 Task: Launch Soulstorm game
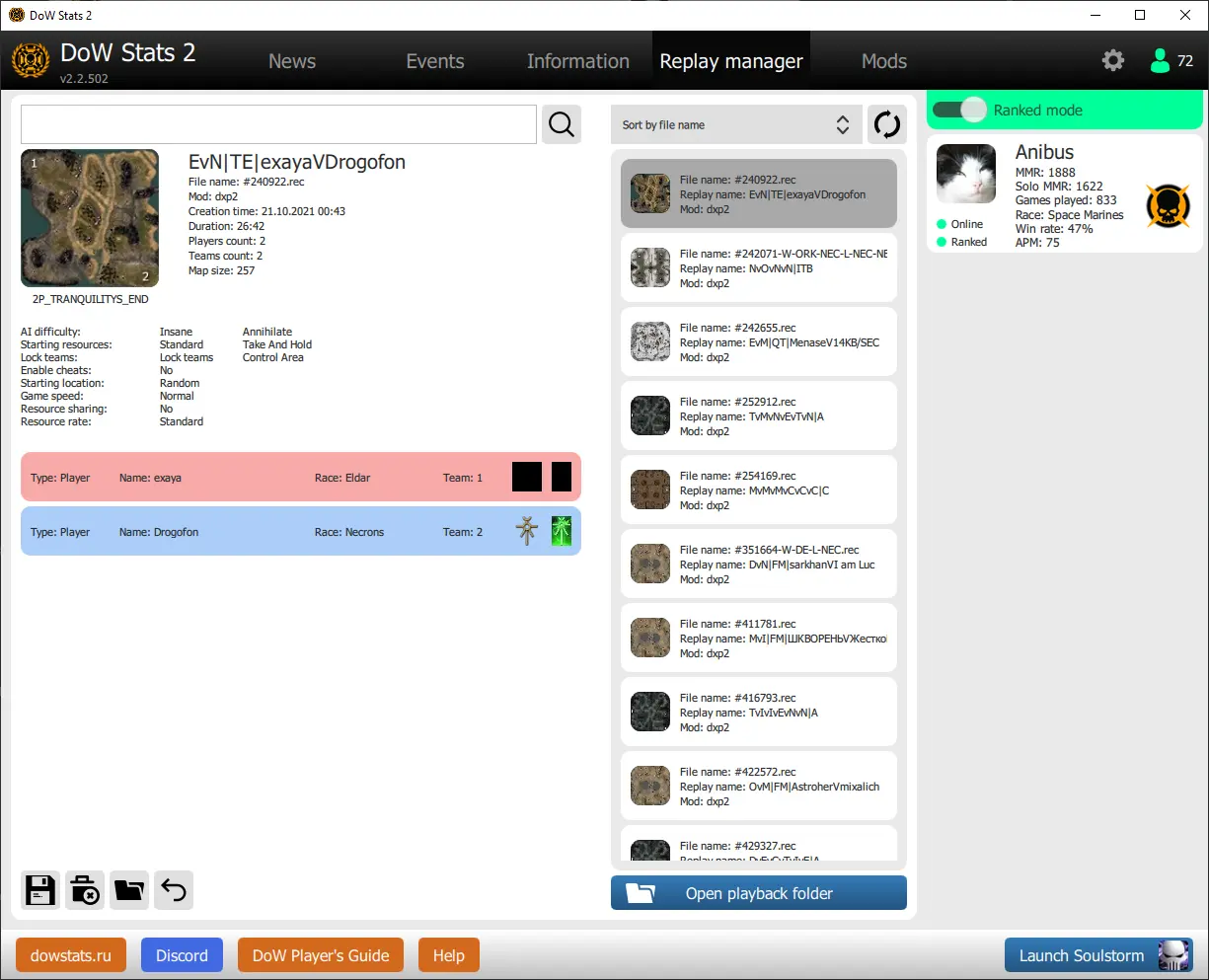click(x=1098, y=955)
